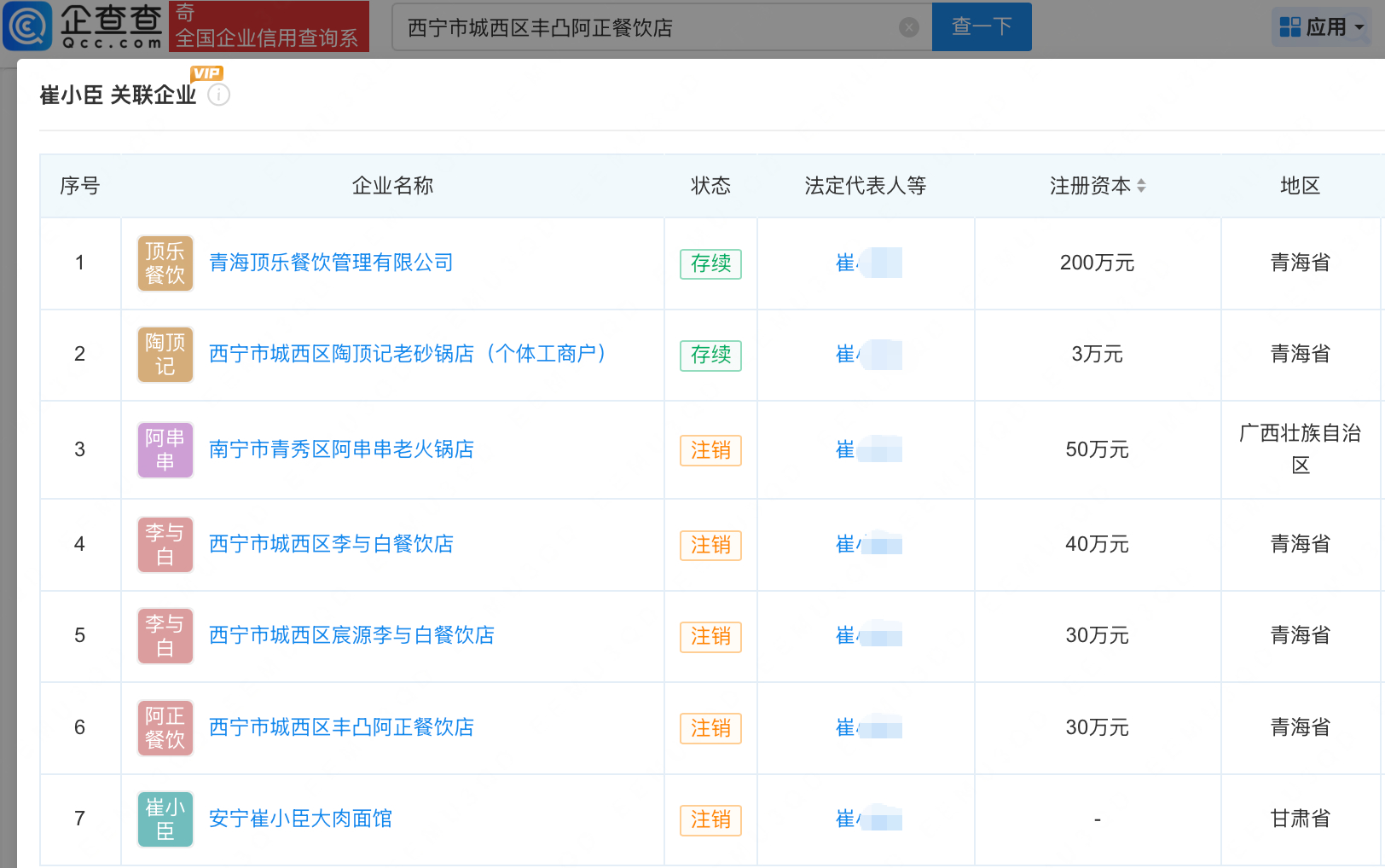1385x868 pixels.
Task: Click the 广西壮族自治区 region cell
Action: coord(1300,449)
